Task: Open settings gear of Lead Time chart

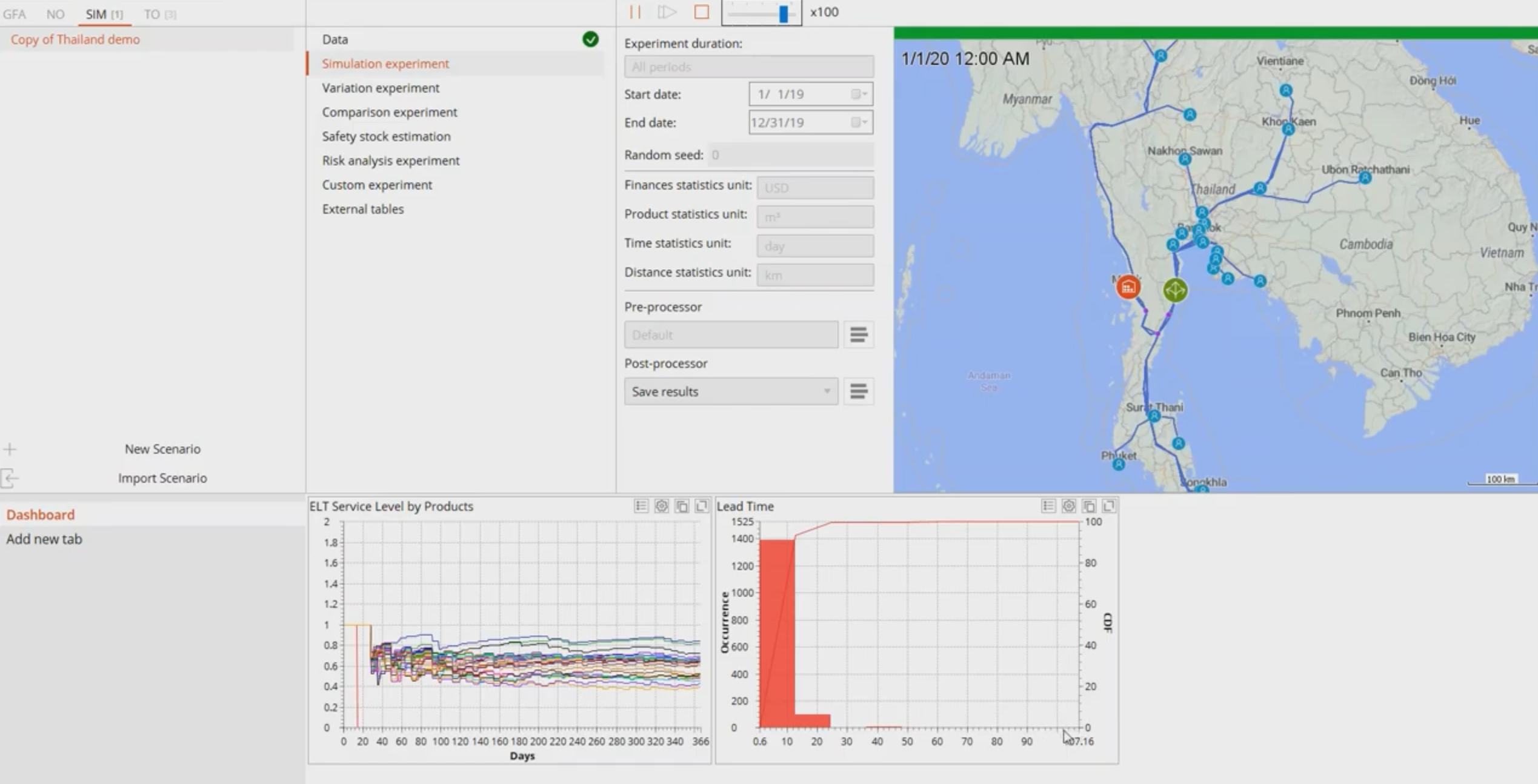Action: 1068,506
